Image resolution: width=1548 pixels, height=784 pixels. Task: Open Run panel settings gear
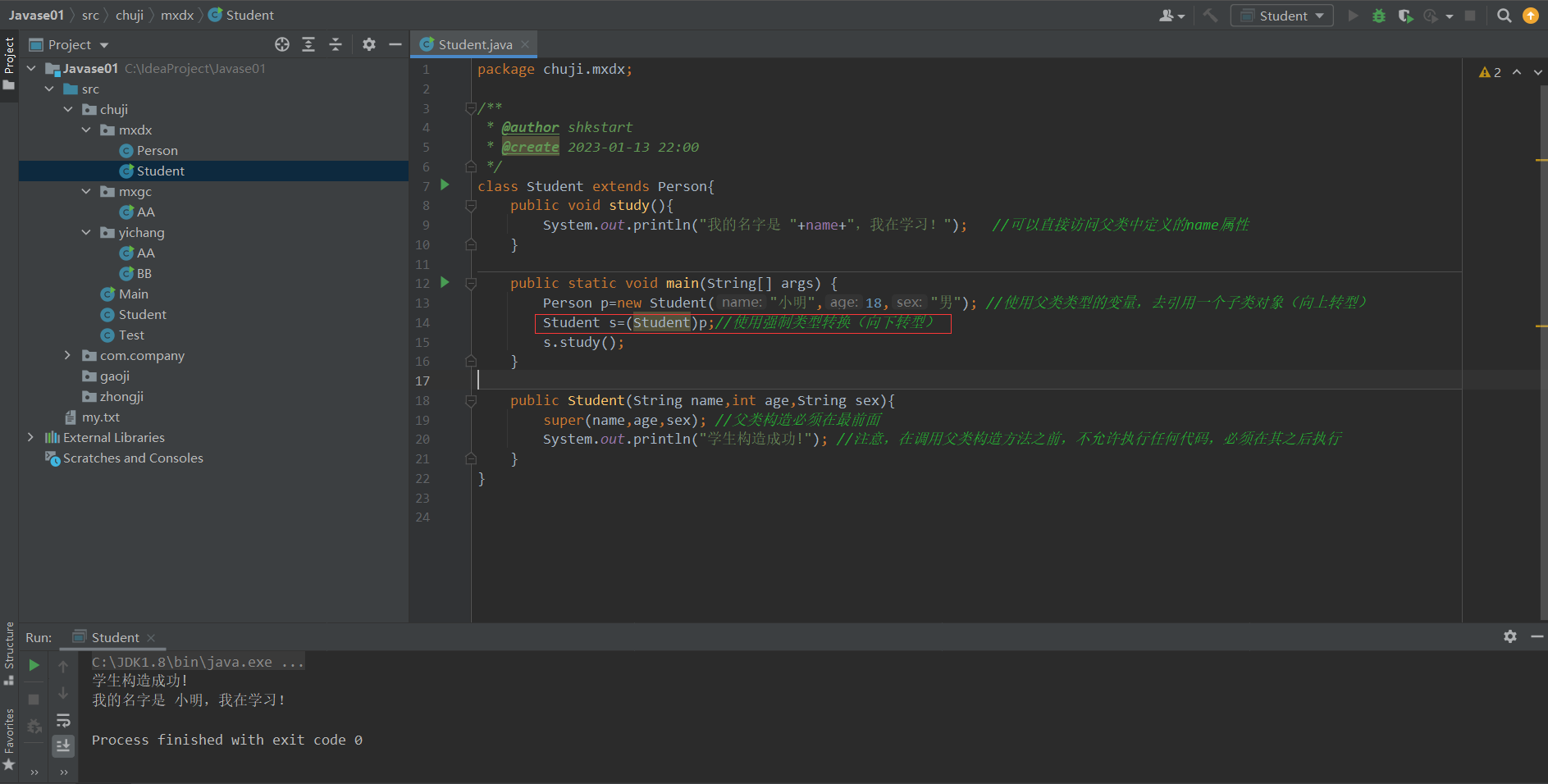pyautogui.click(x=1509, y=636)
